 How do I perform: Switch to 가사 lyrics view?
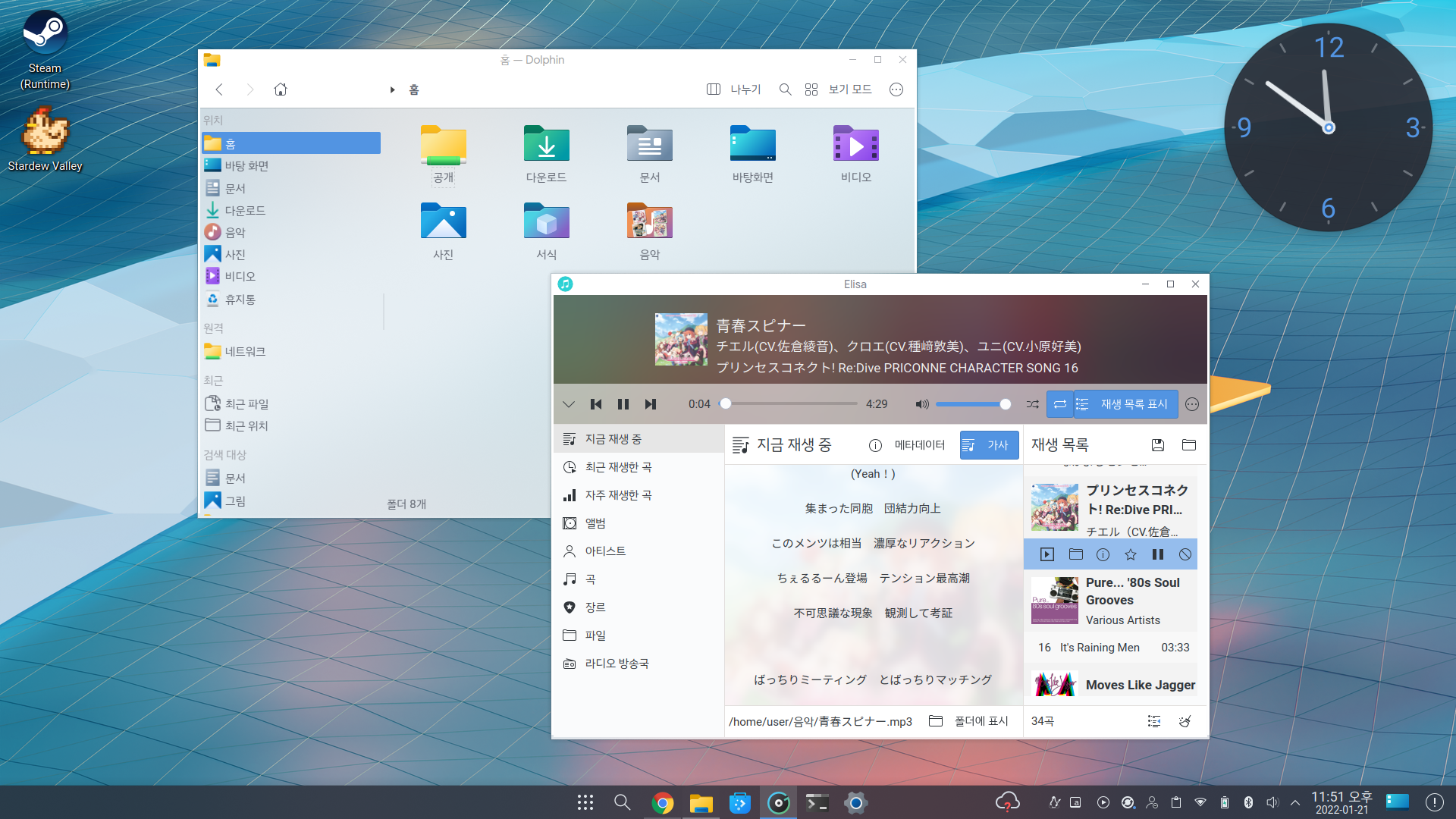(989, 445)
